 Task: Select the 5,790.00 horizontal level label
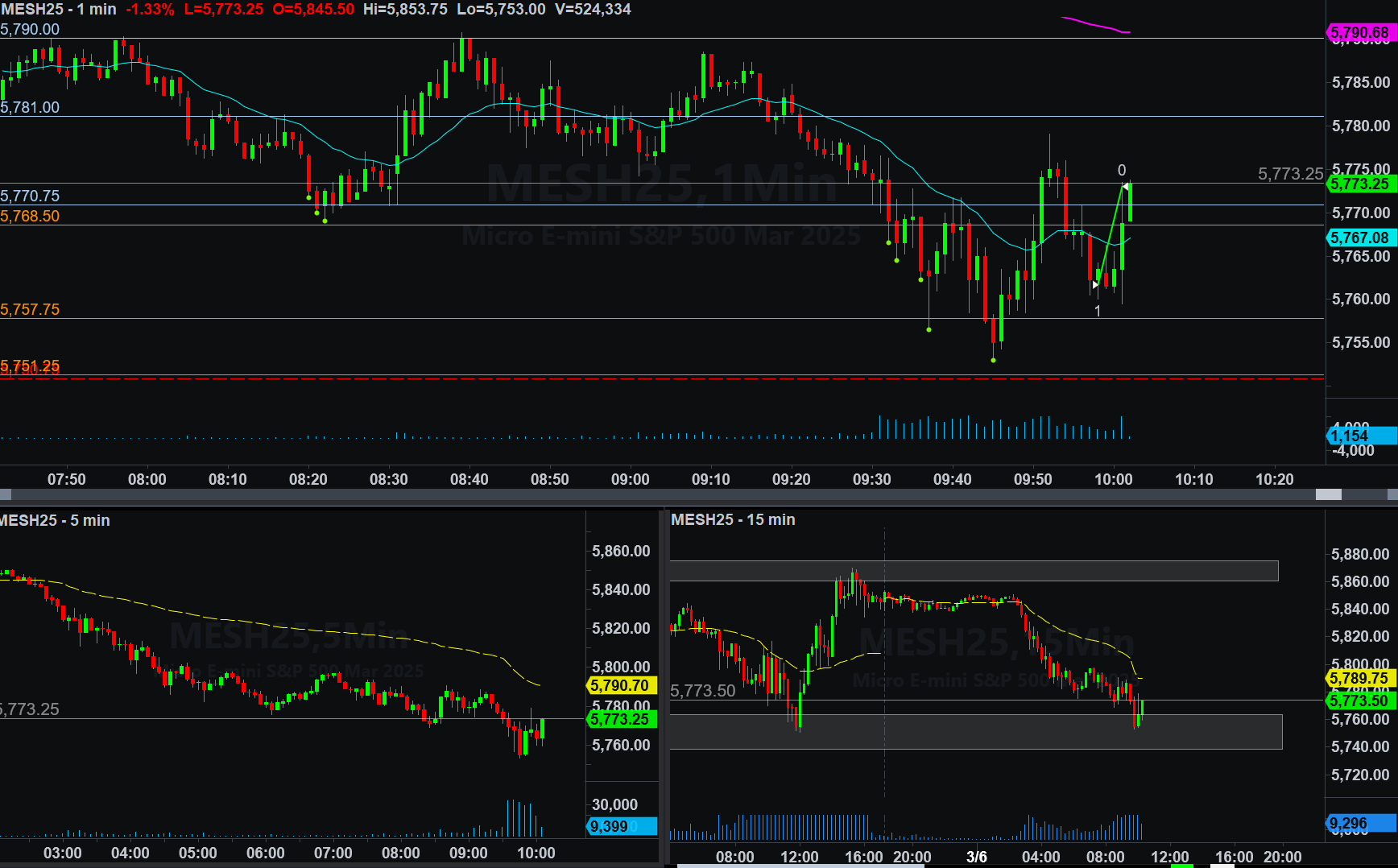[30, 29]
